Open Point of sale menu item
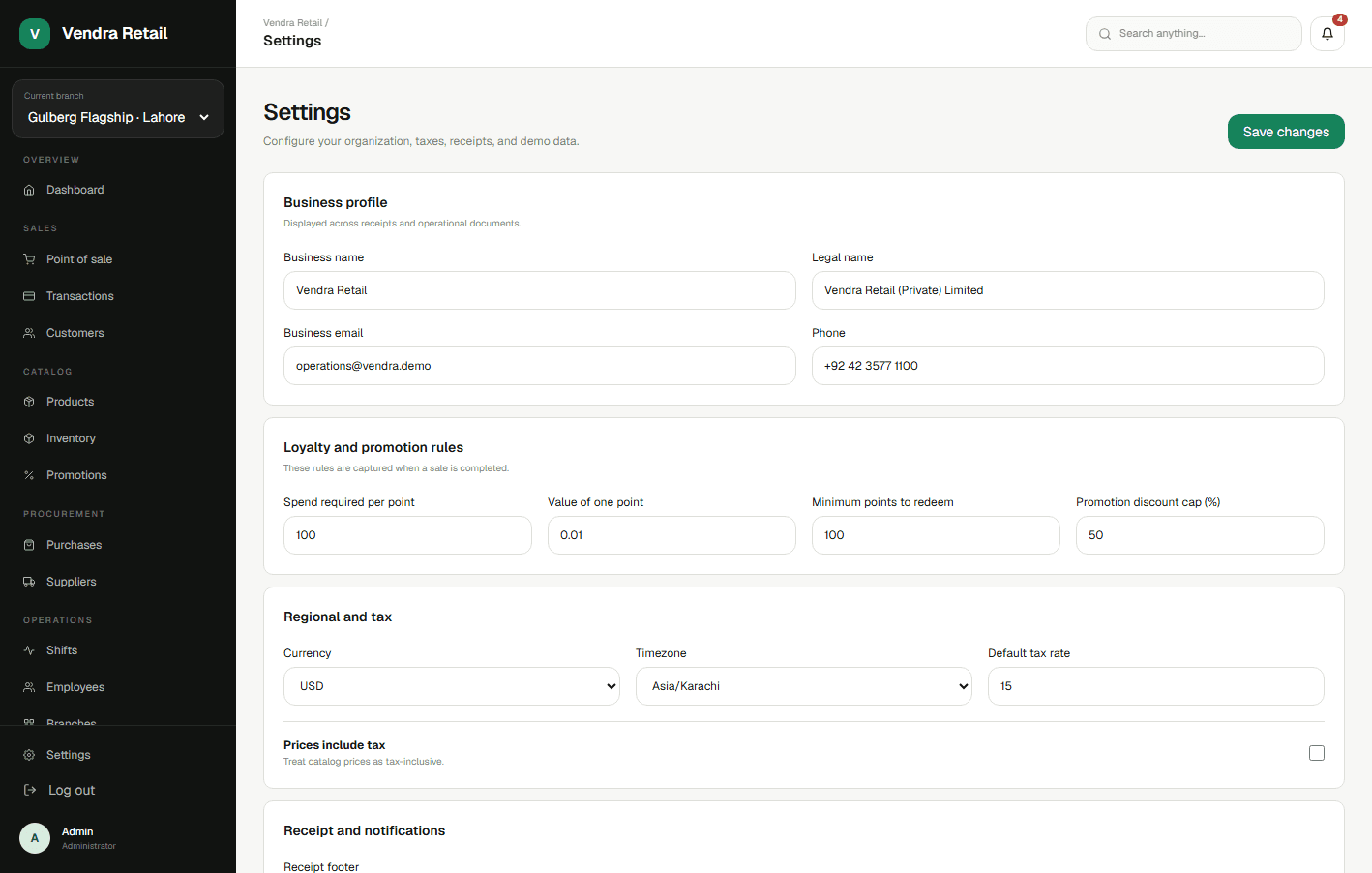Image resolution: width=1372 pixels, height=873 pixels. click(x=118, y=259)
